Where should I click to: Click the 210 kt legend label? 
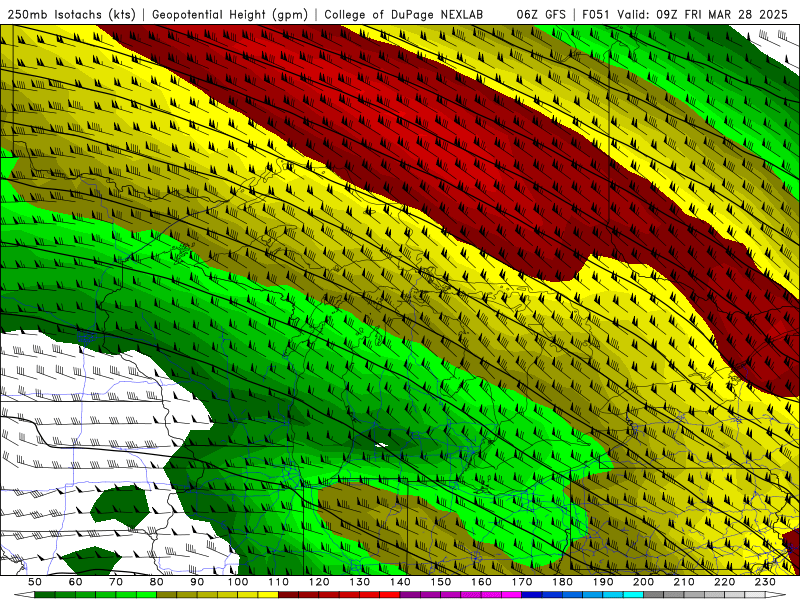click(x=684, y=582)
